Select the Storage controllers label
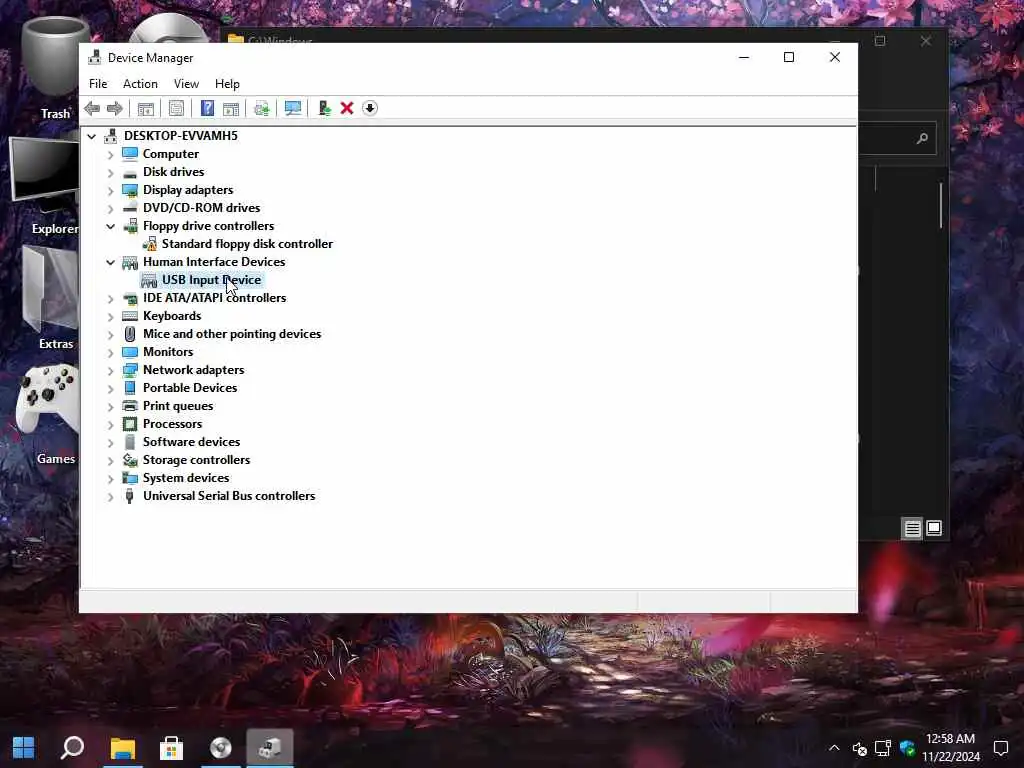Image resolution: width=1024 pixels, height=768 pixels. 196,460
